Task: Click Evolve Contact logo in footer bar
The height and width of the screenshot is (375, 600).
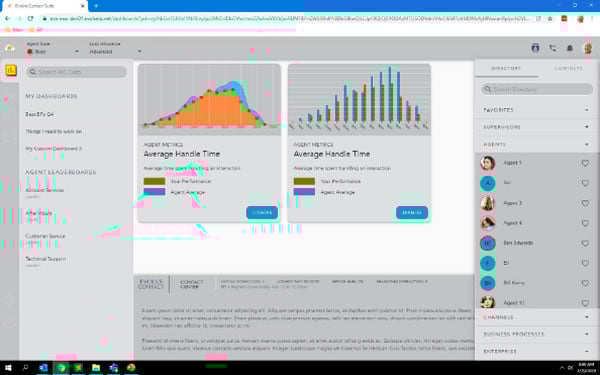Action: point(151,284)
